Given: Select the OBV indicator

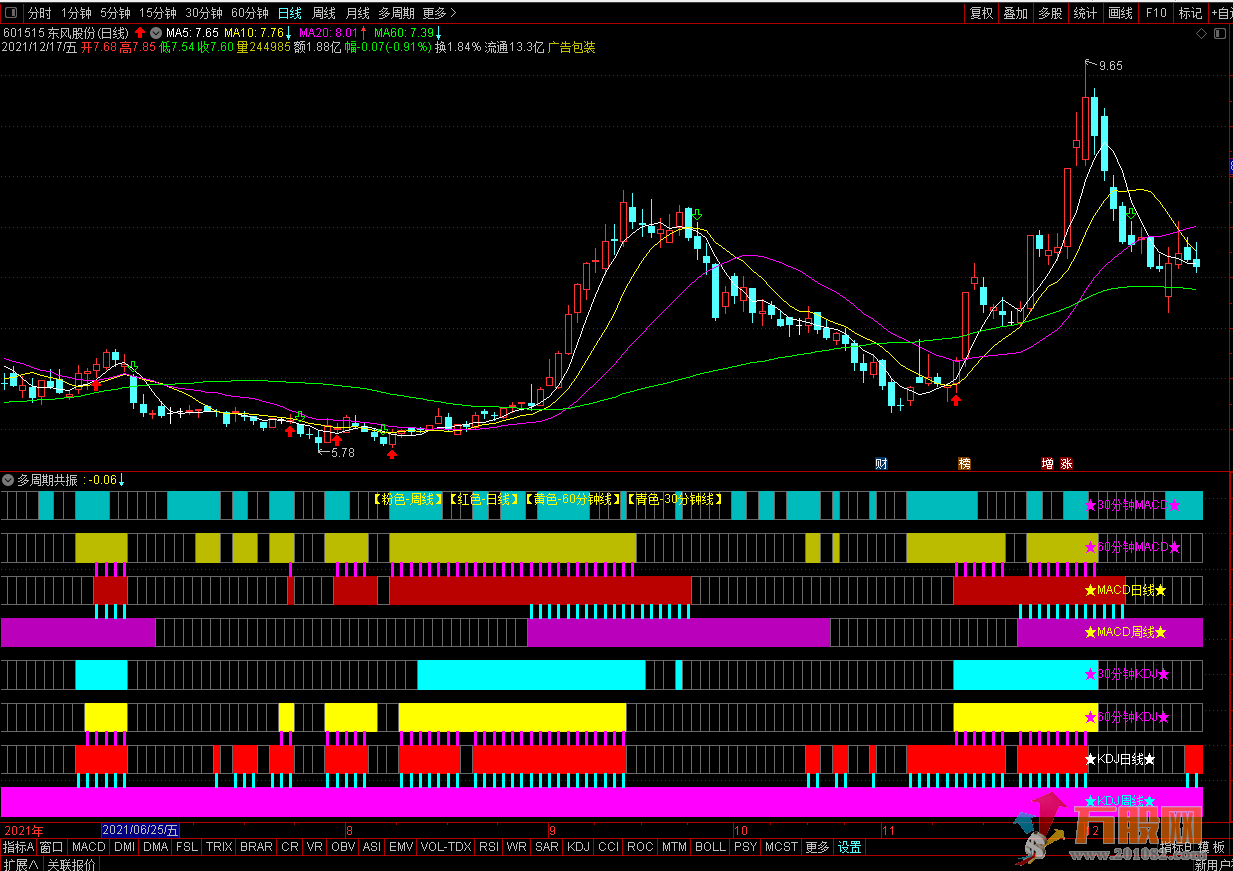Looking at the screenshot, I should click(343, 847).
